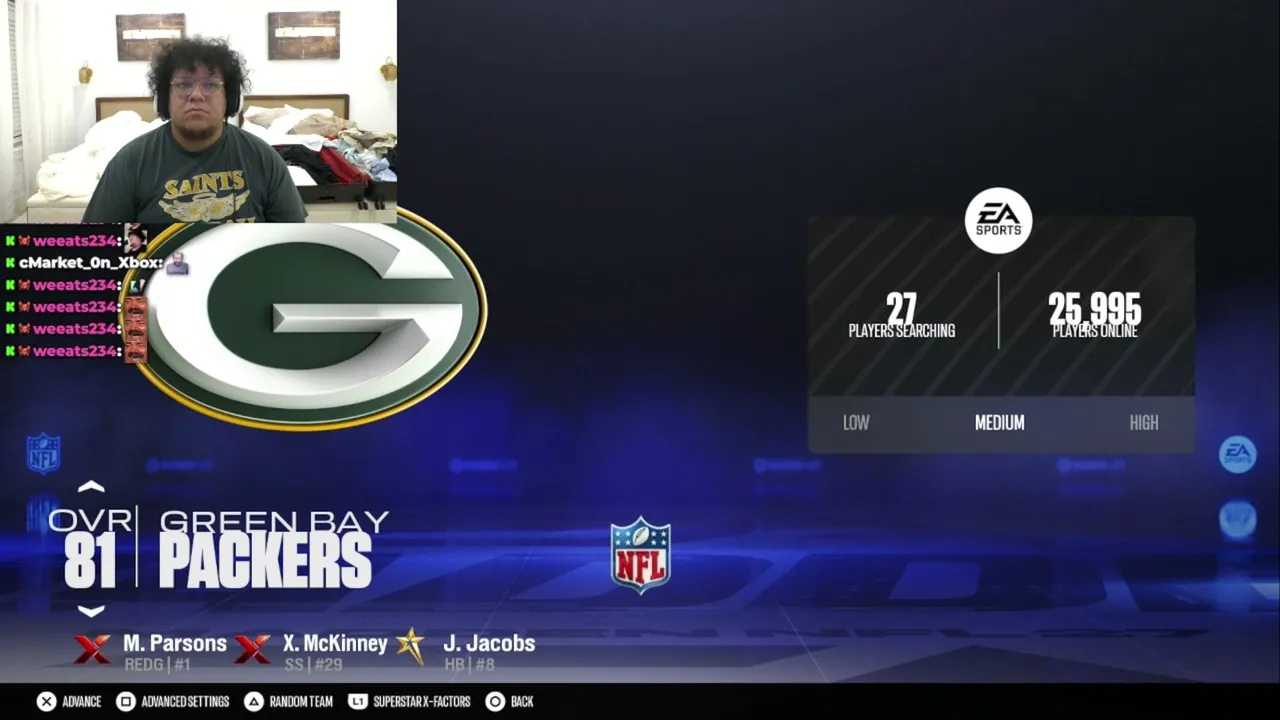Click the cMarket_On_Xbox chat username

click(x=91, y=263)
